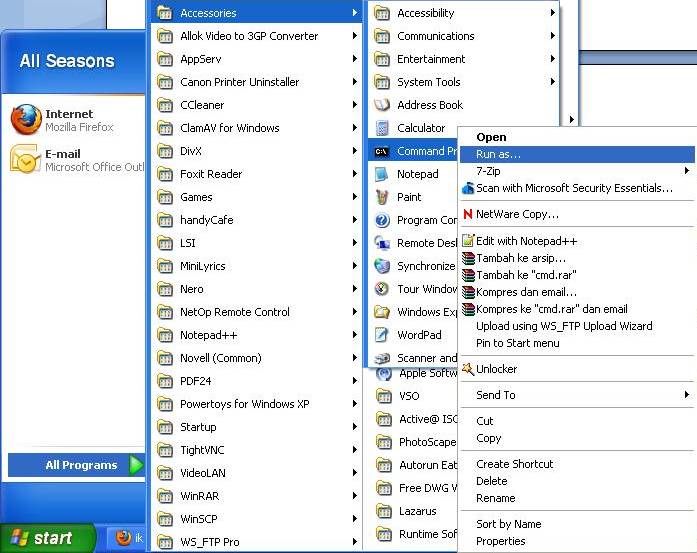Expand the Entertainment submenu arrow
This screenshot has width=697, height=553.
[553, 59]
